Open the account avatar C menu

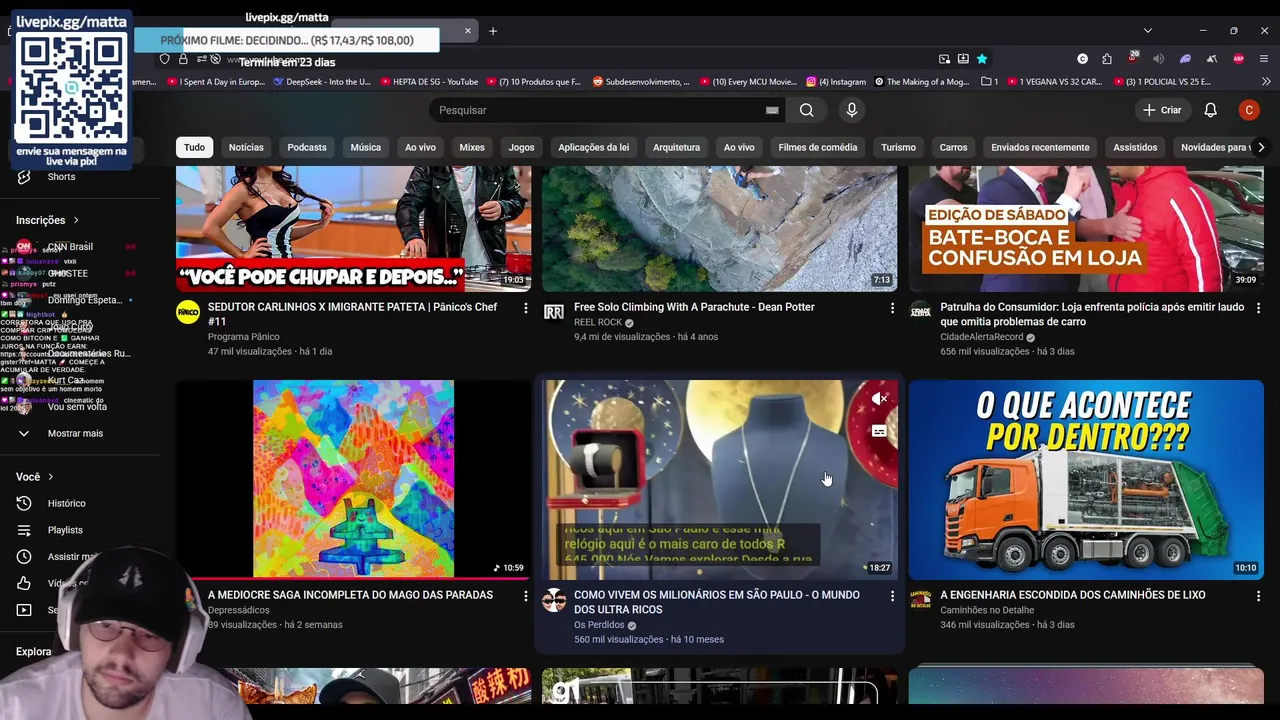1248,110
